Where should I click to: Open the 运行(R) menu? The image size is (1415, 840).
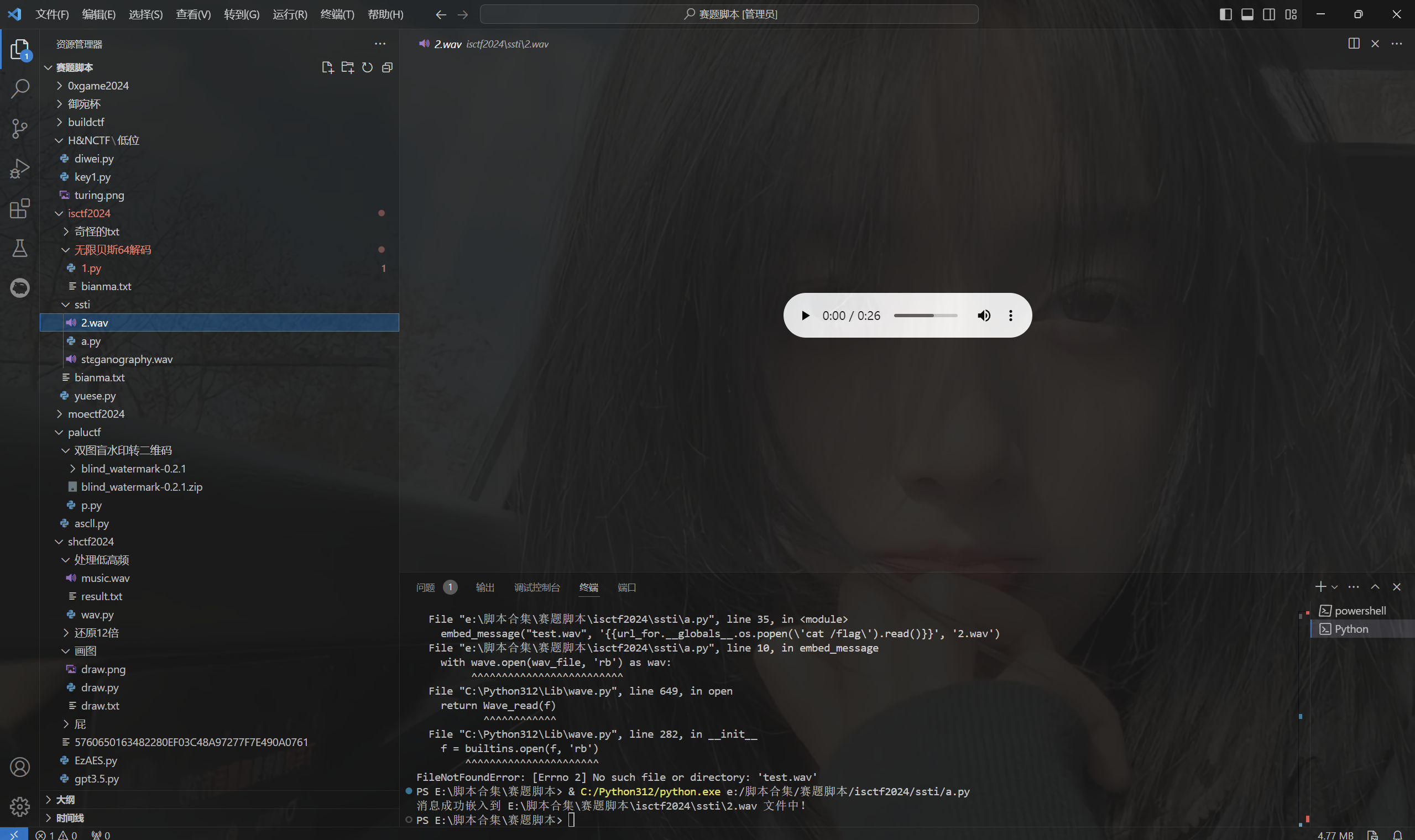click(x=290, y=14)
